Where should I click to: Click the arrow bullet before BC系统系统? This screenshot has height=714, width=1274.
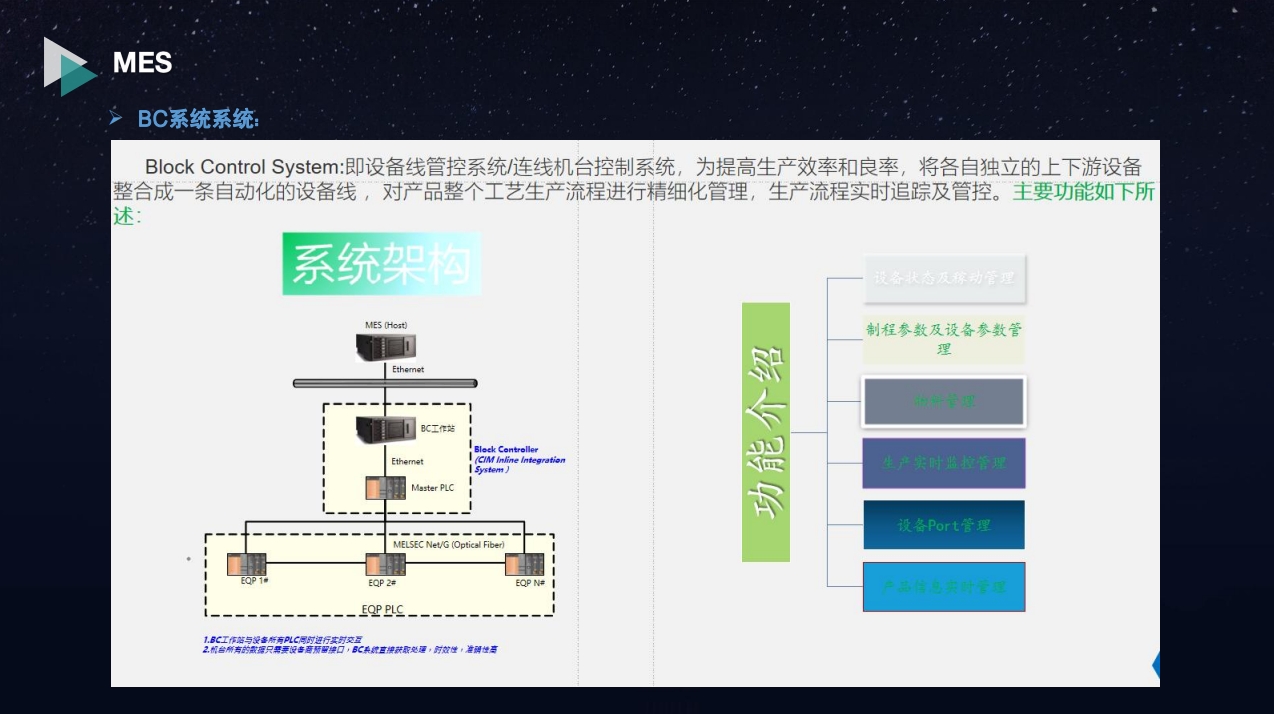116,120
